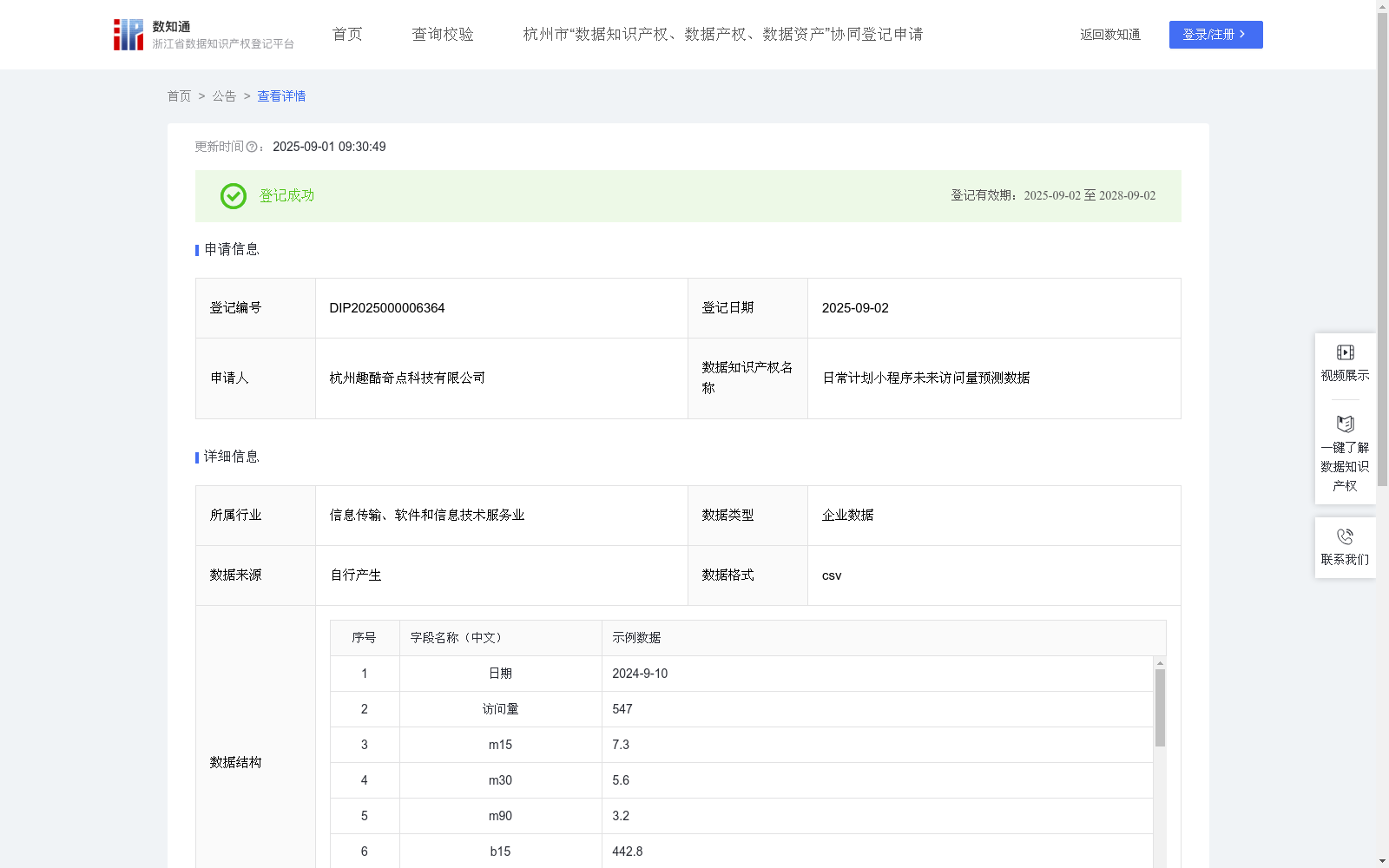Click 查看详情 breadcrumb item
Screen dimensions: 1389x868
[281, 96]
